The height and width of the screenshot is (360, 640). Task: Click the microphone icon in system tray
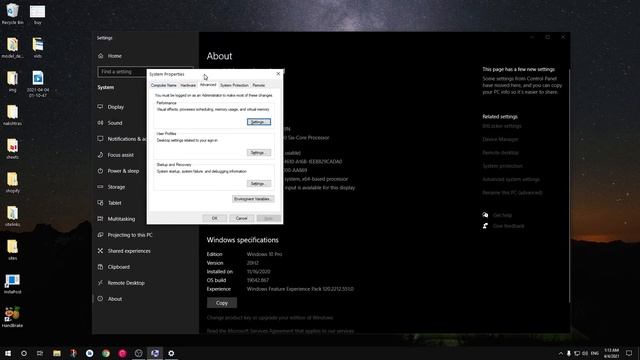click(x=569, y=353)
